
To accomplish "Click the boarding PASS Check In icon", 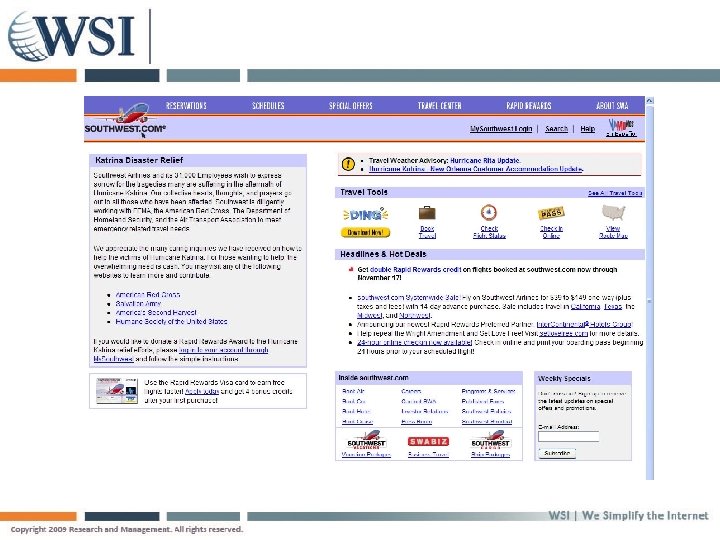I will pyautogui.click(x=551, y=213).
